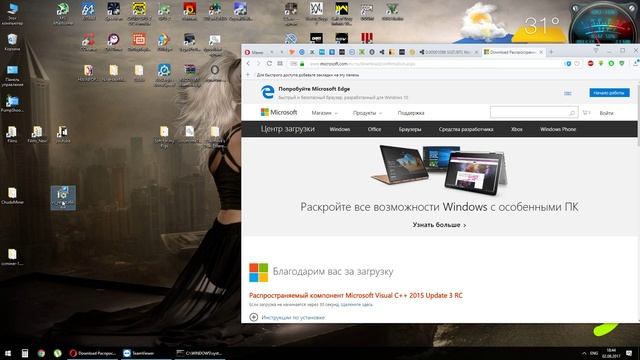This screenshot has width=640, height=360.
Task: Open the Chrome taskbar icon
Action: (41, 353)
